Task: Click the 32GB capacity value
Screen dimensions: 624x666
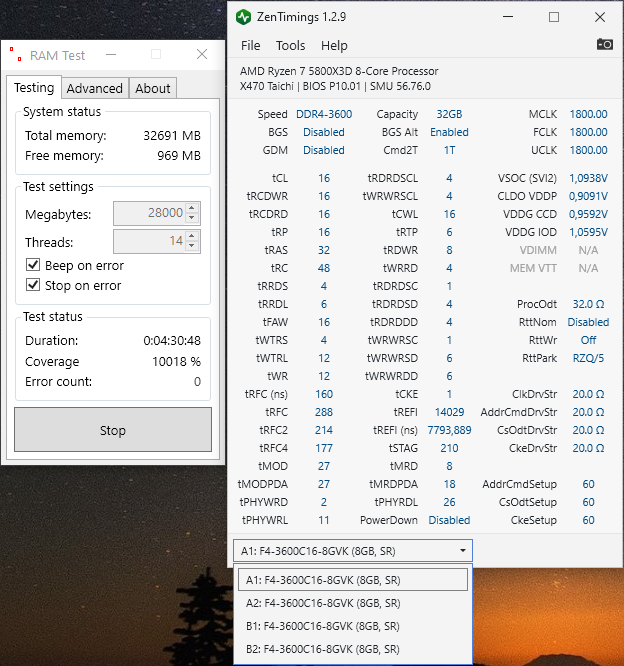Action: tap(449, 114)
